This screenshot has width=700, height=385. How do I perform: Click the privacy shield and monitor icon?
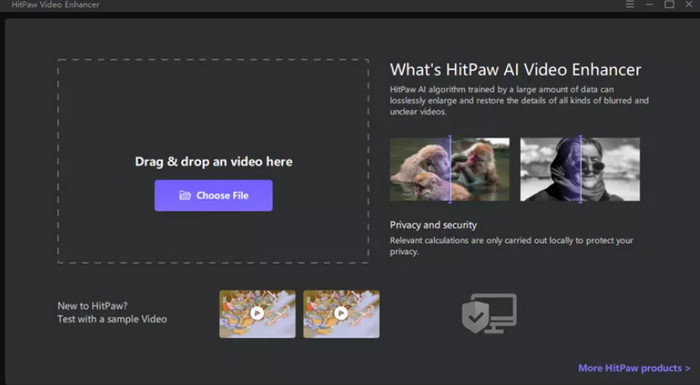coord(489,313)
